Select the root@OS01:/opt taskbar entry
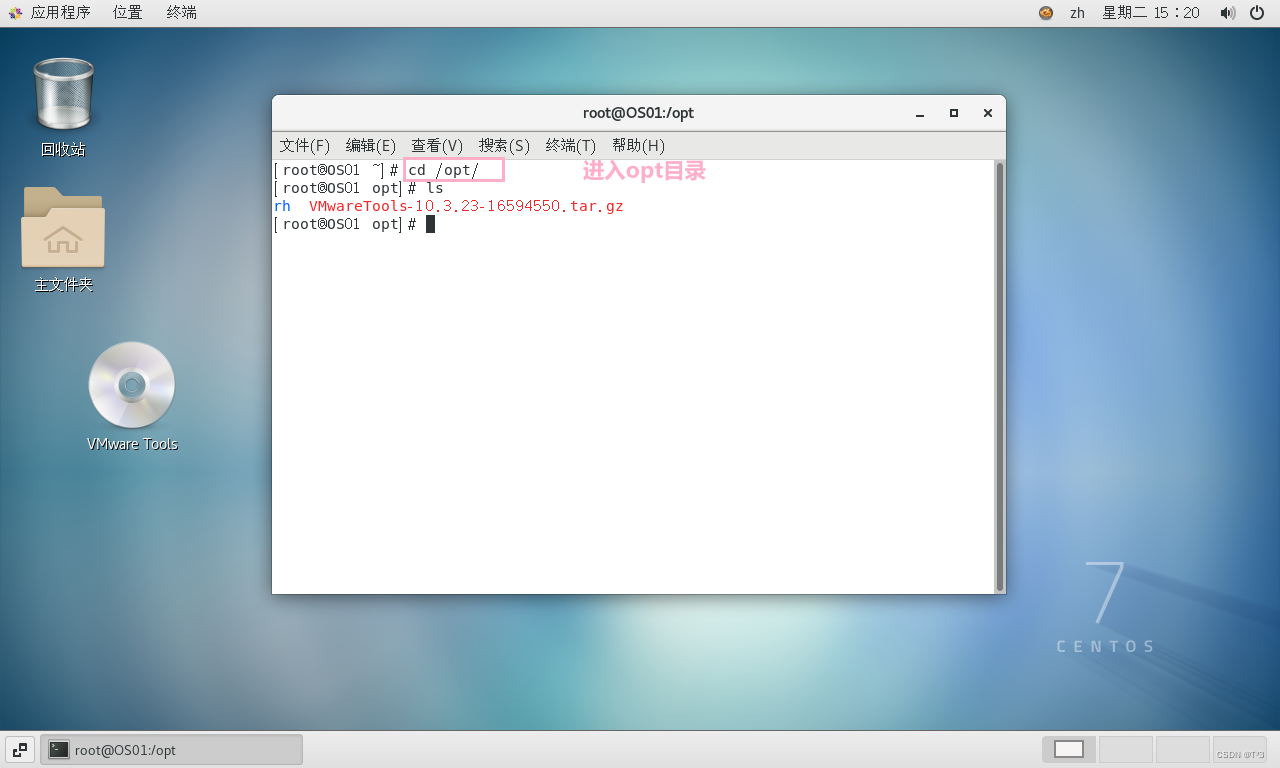This screenshot has width=1280, height=768. [170, 748]
